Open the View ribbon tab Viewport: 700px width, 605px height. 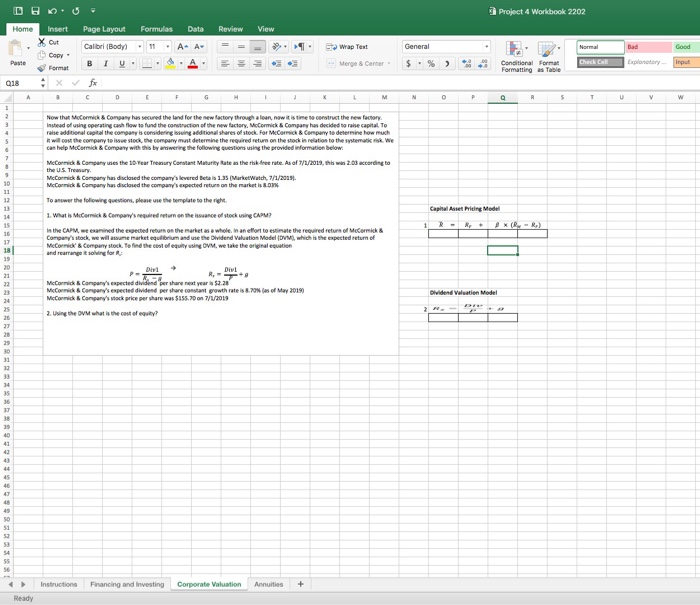pos(266,29)
